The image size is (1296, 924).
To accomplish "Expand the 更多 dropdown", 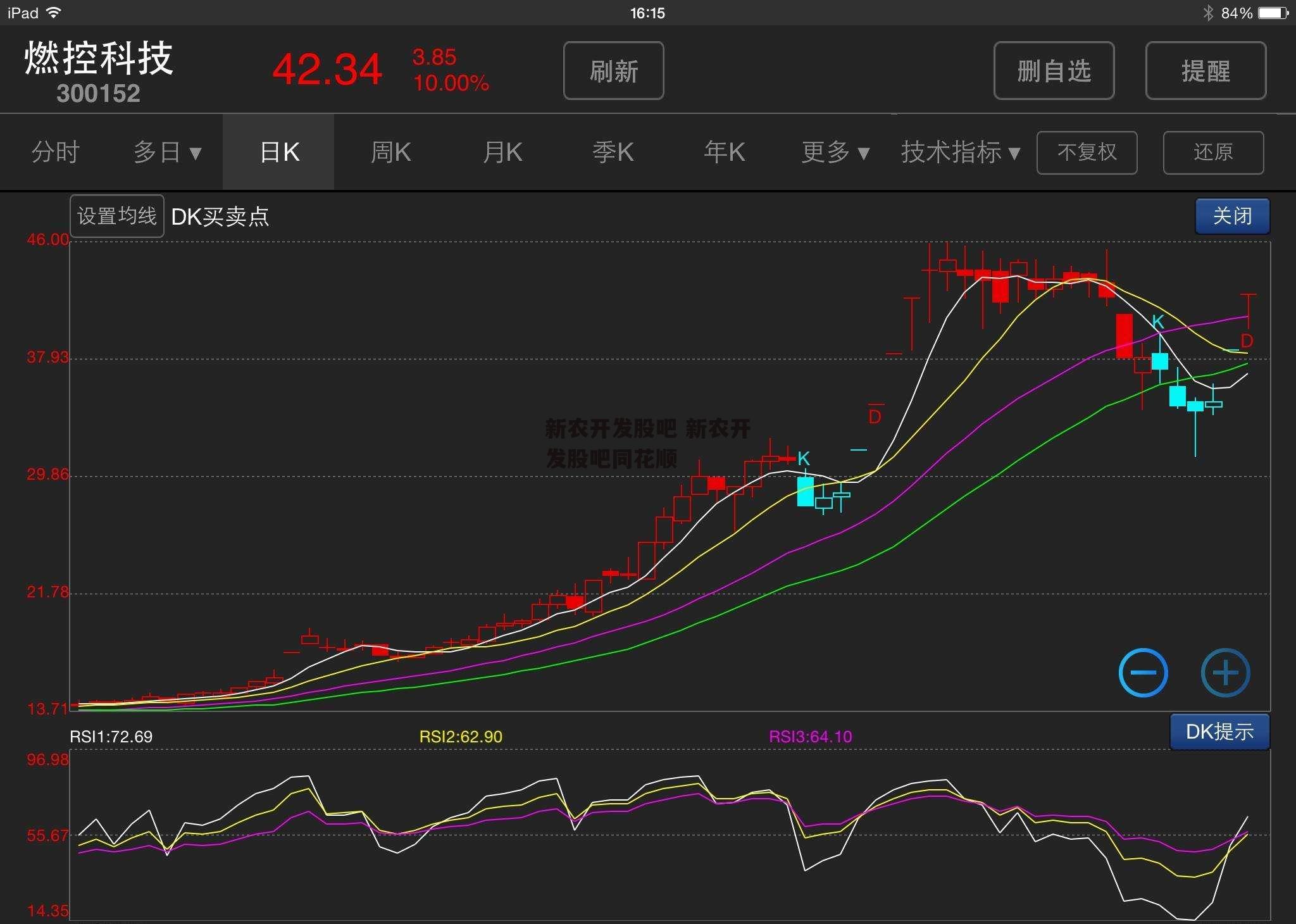I will tap(836, 152).
